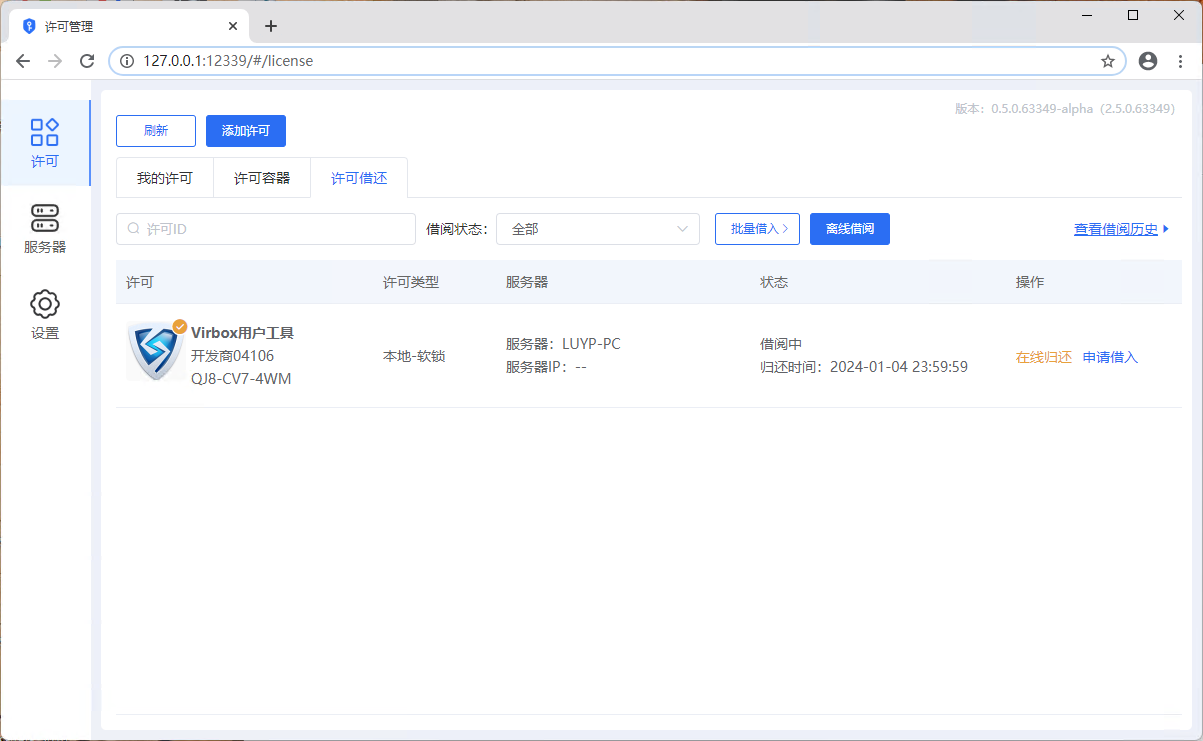1203x741 pixels.
Task: Click the version text 0.5.0.63349-alpha
Action: (1041, 109)
